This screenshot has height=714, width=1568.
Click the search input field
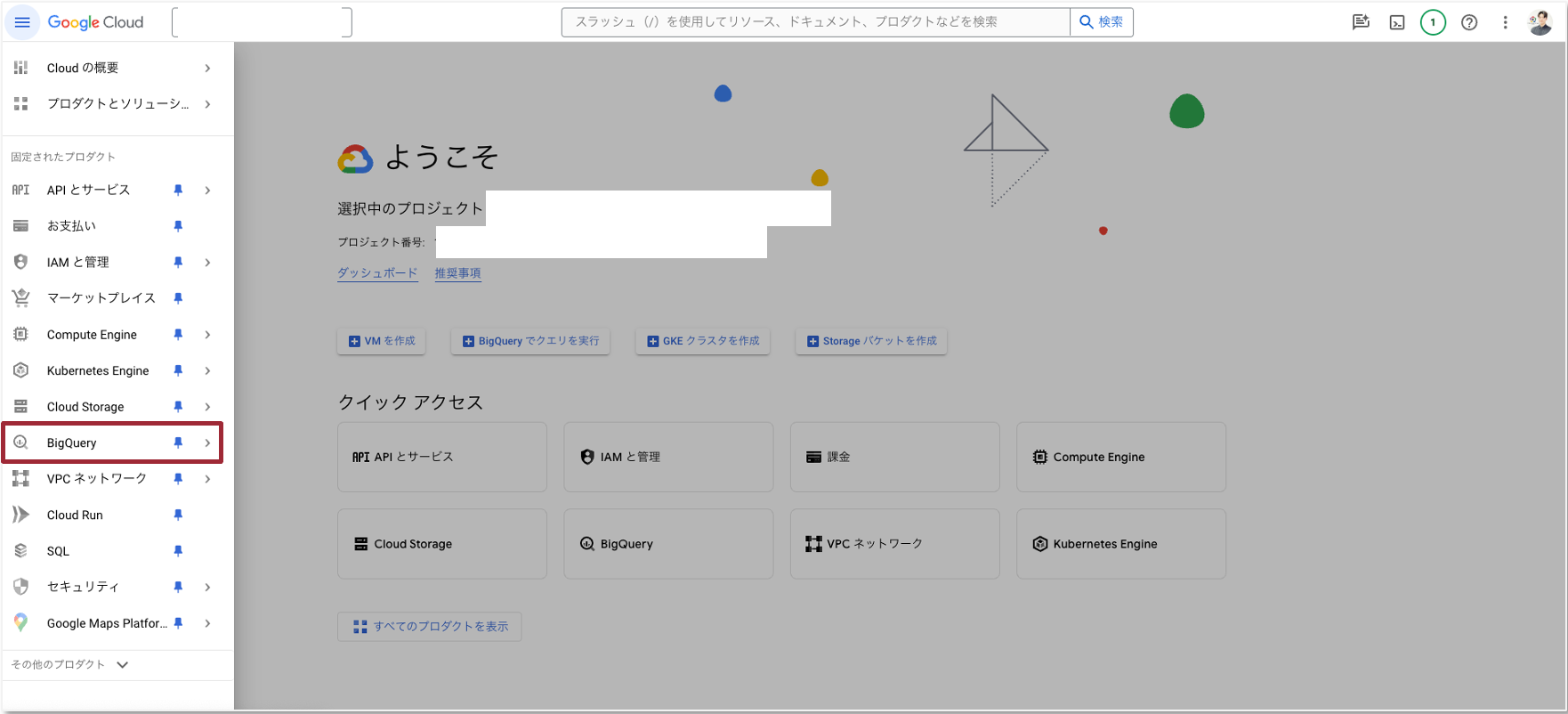click(814, 22)
